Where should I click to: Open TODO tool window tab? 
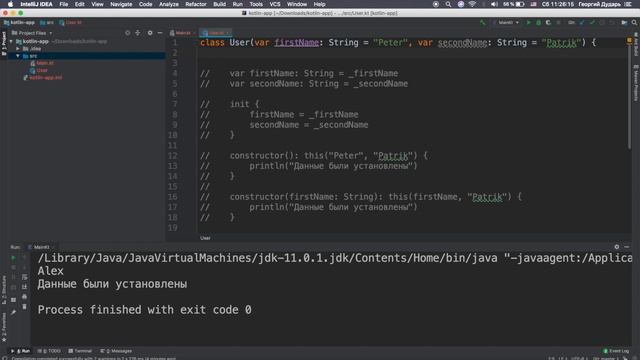tap(49, 351)
